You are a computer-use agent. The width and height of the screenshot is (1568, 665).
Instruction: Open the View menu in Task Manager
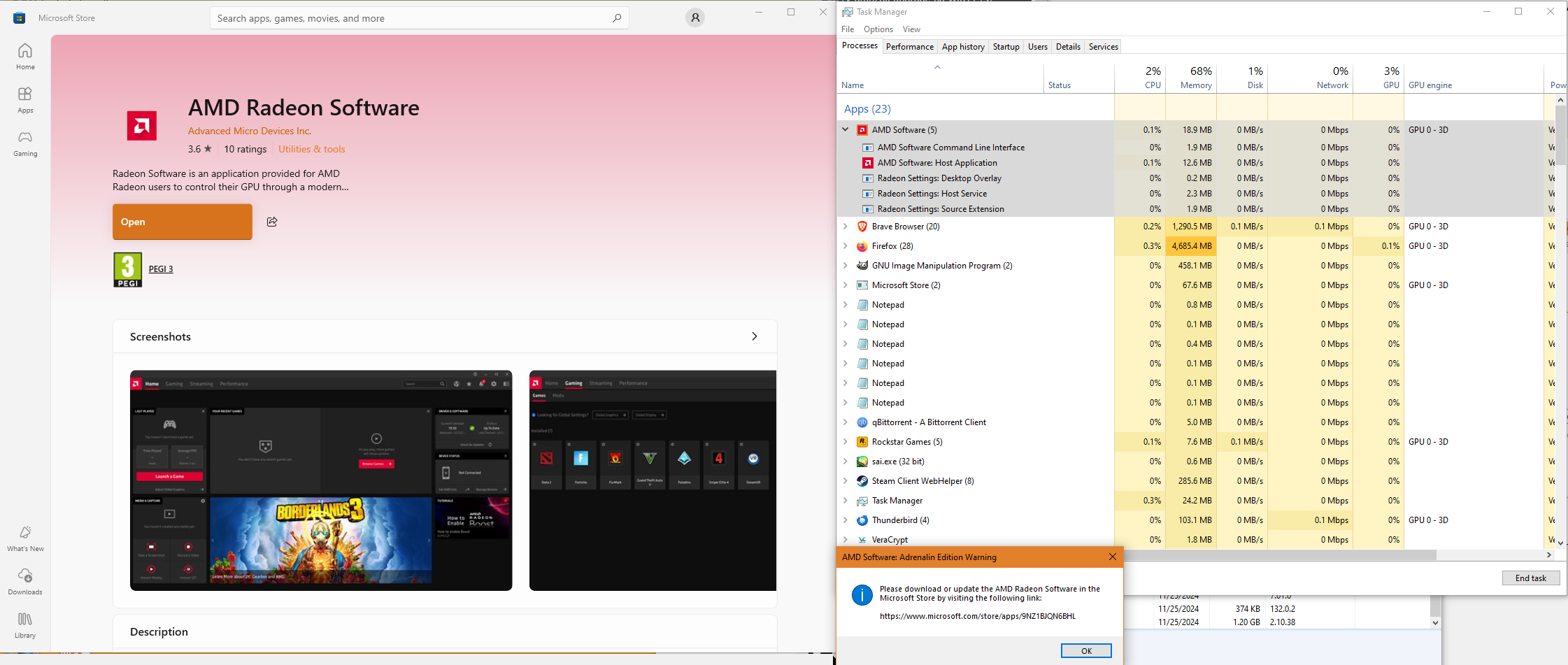tap(911, 29)
